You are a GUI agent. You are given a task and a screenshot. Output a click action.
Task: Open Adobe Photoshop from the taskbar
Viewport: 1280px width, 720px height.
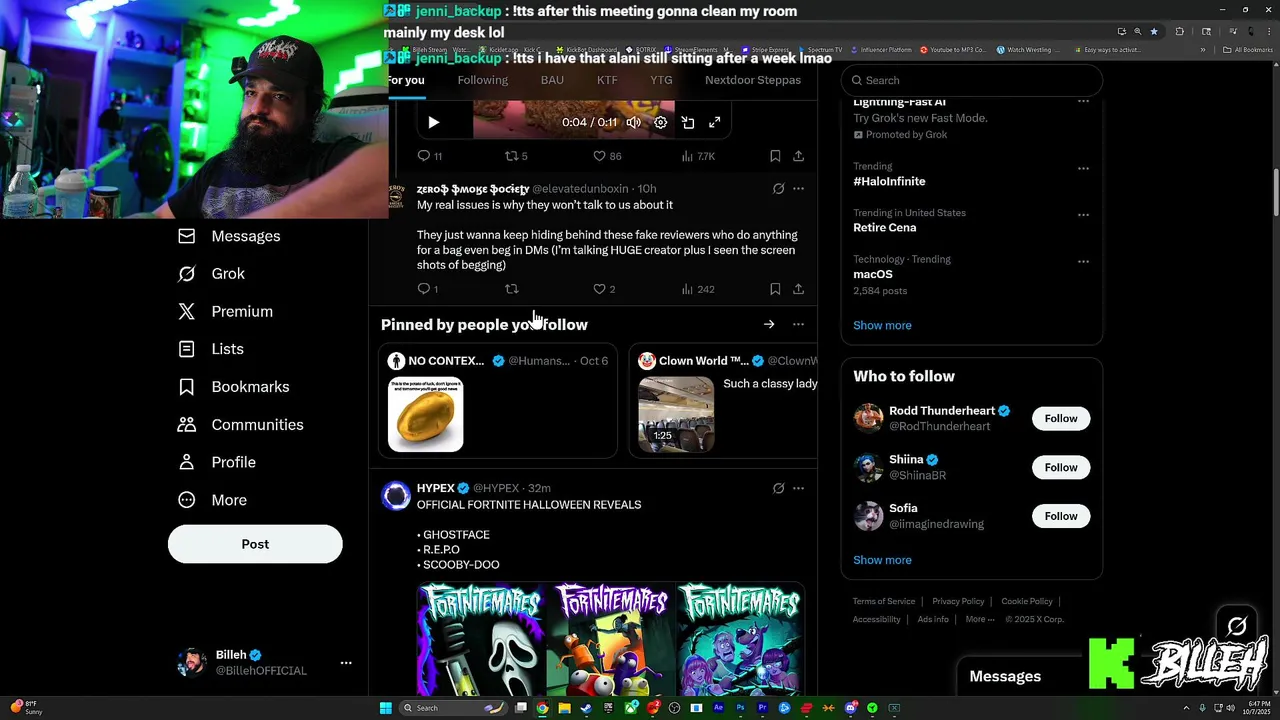coord(740,708)
